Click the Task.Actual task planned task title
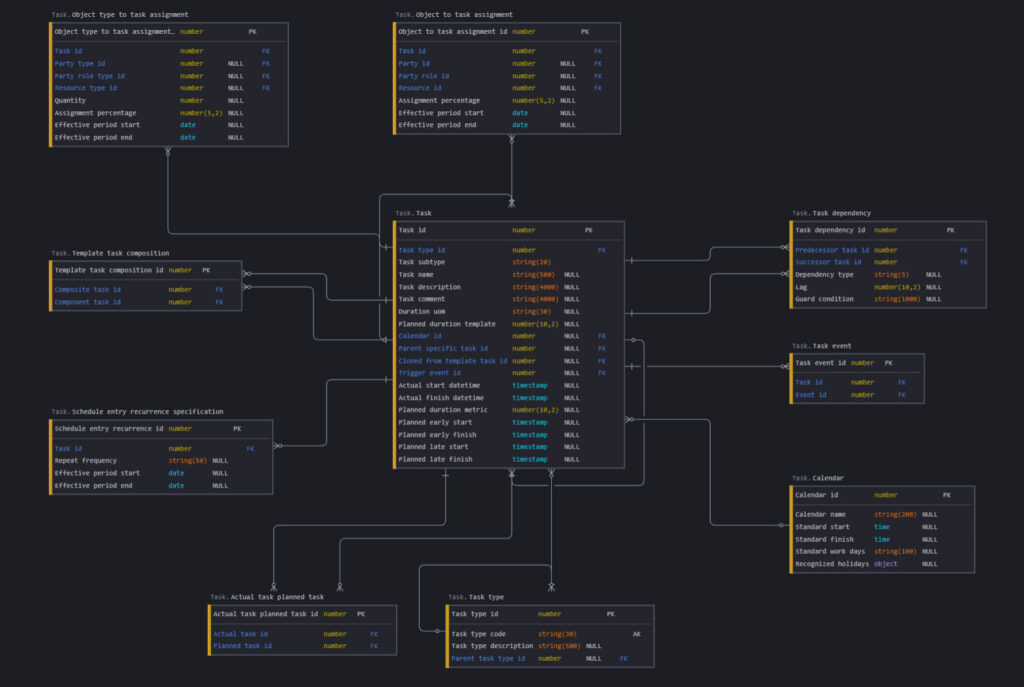1024x687 pixels. (267, 597)
